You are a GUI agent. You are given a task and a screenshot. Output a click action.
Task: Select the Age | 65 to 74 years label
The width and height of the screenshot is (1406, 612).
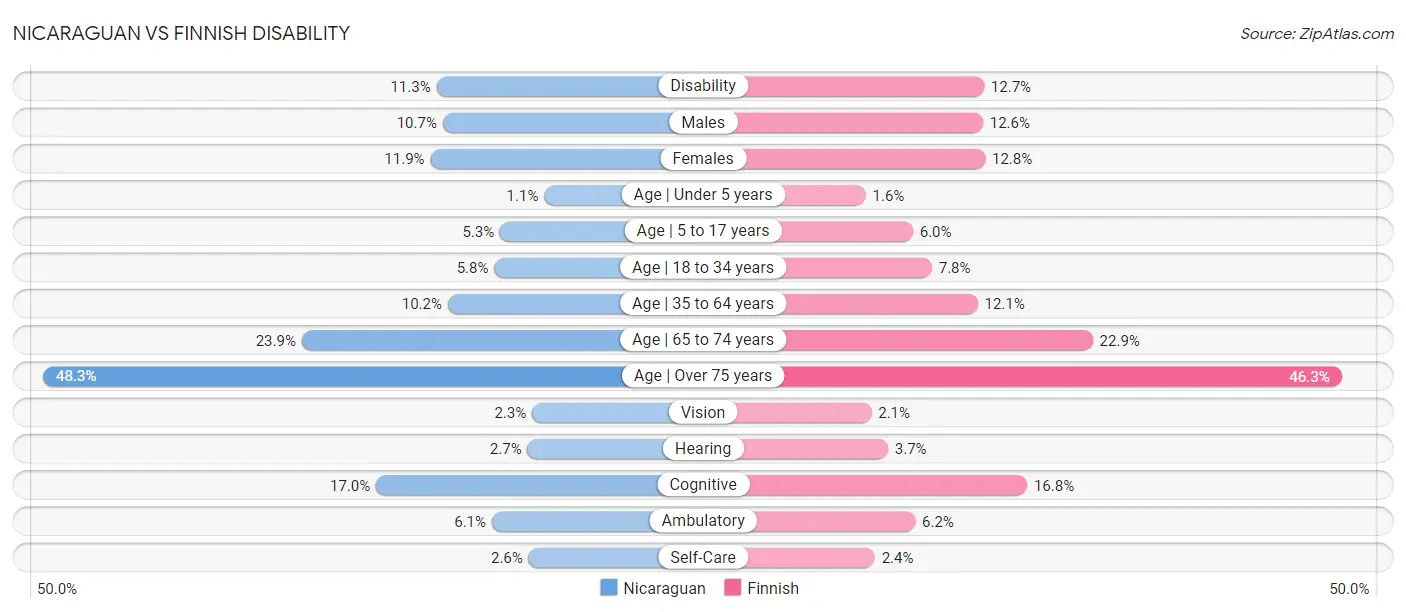point(703,339)
